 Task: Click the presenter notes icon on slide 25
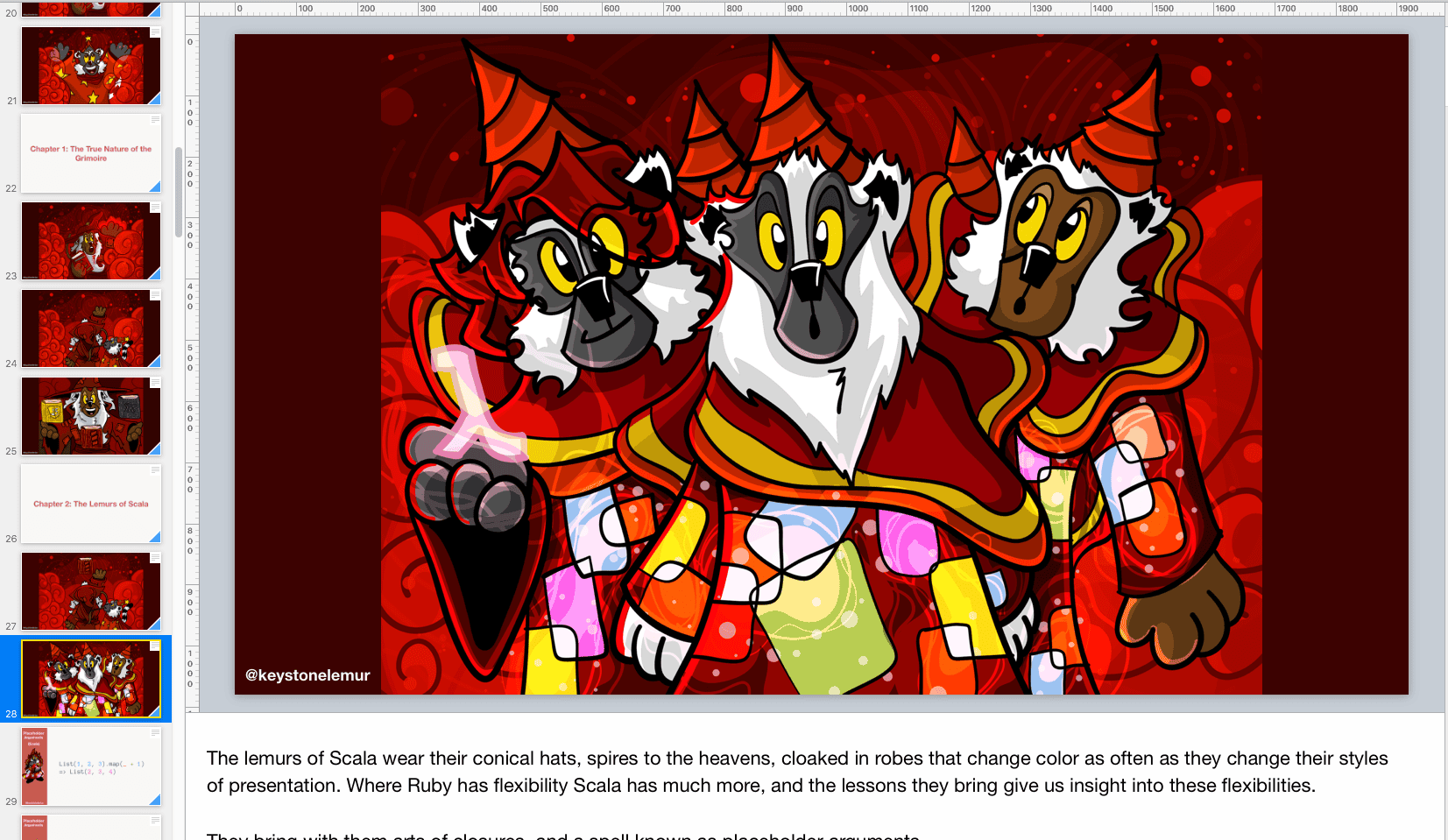pyautogui.click(x=155, y=383)
